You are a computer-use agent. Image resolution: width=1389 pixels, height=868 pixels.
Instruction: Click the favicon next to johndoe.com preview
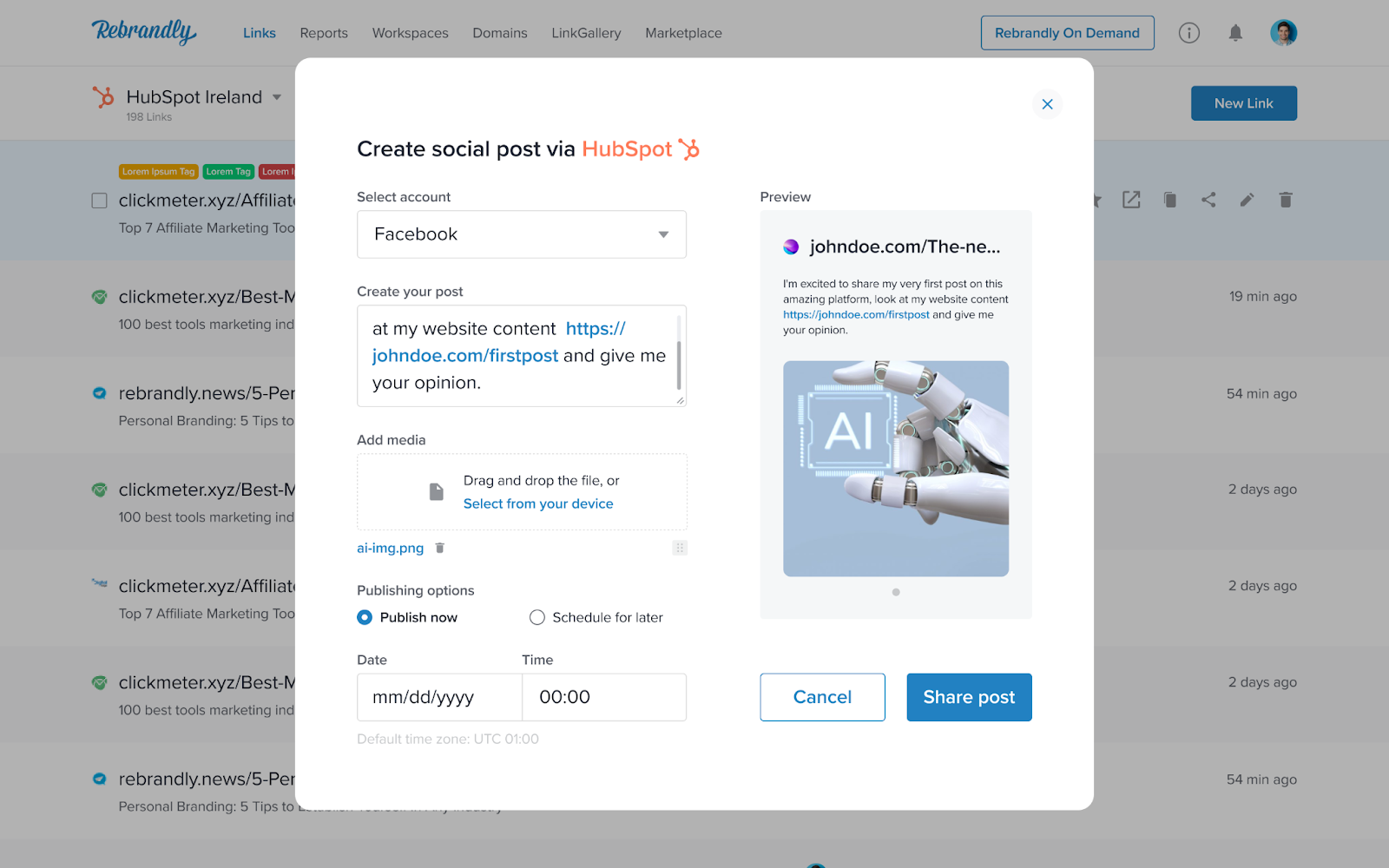pyautogui.click(x=791, y=247)
